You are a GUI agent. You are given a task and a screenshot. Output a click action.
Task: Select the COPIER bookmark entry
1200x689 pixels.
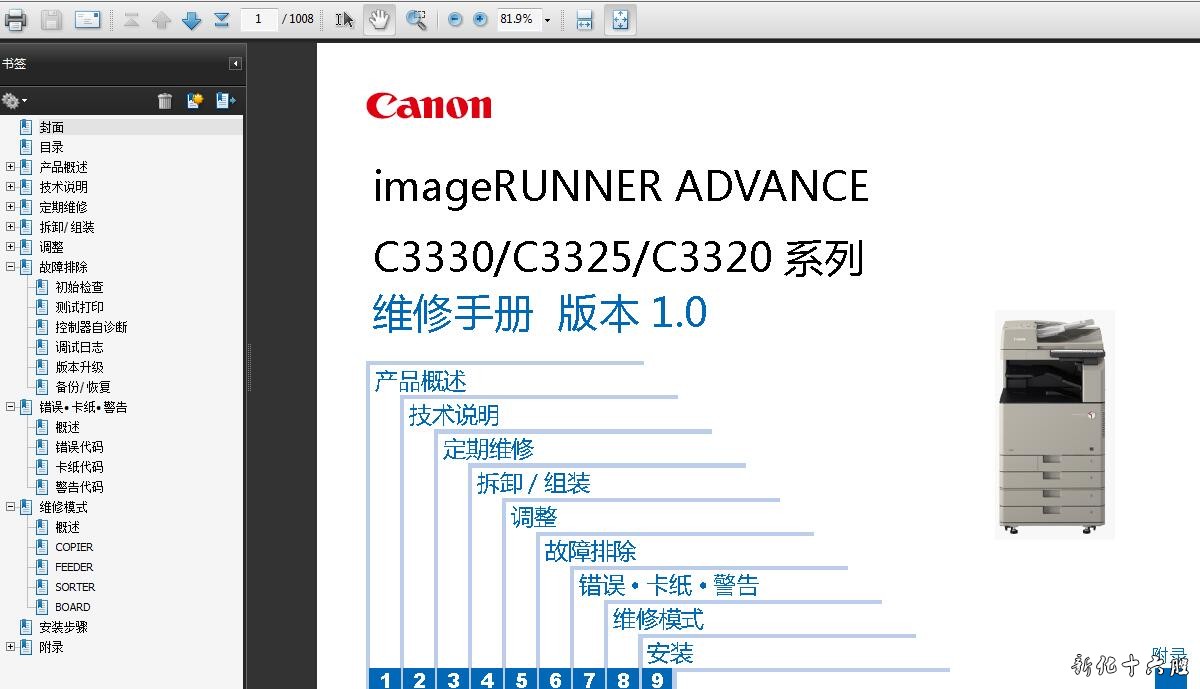(x=74, y=547)
